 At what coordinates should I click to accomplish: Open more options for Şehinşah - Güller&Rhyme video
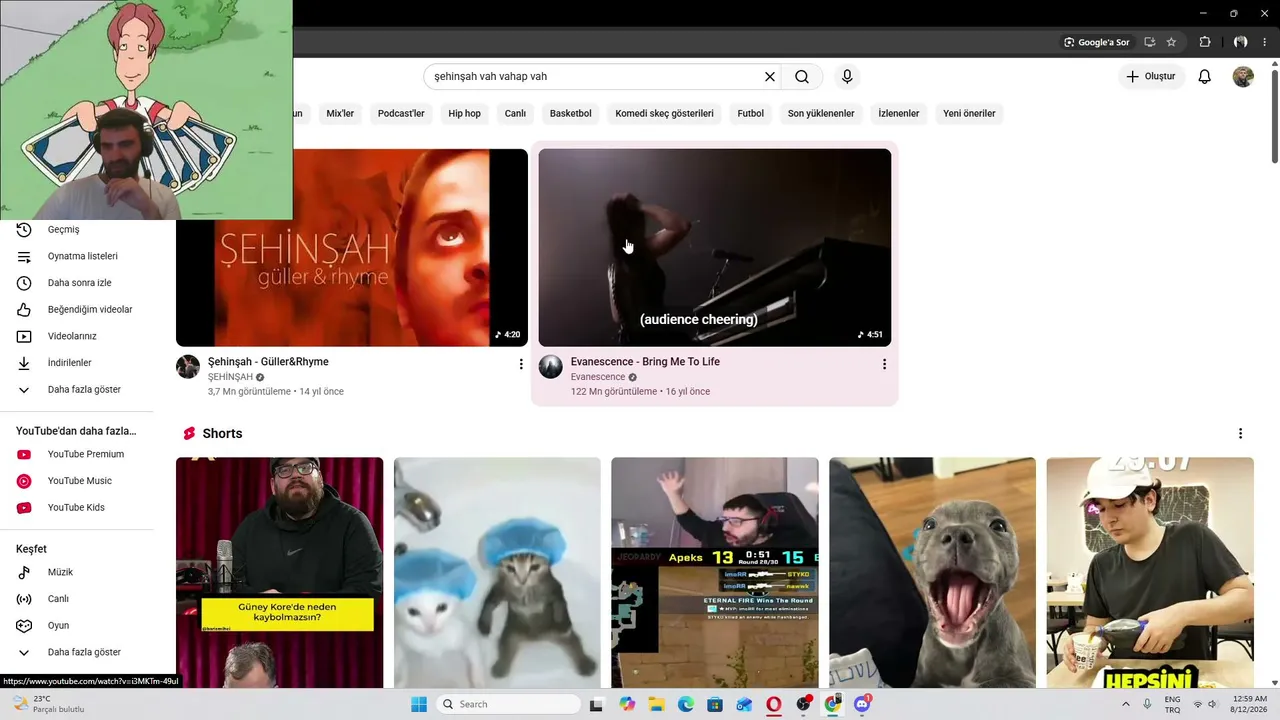521,364
